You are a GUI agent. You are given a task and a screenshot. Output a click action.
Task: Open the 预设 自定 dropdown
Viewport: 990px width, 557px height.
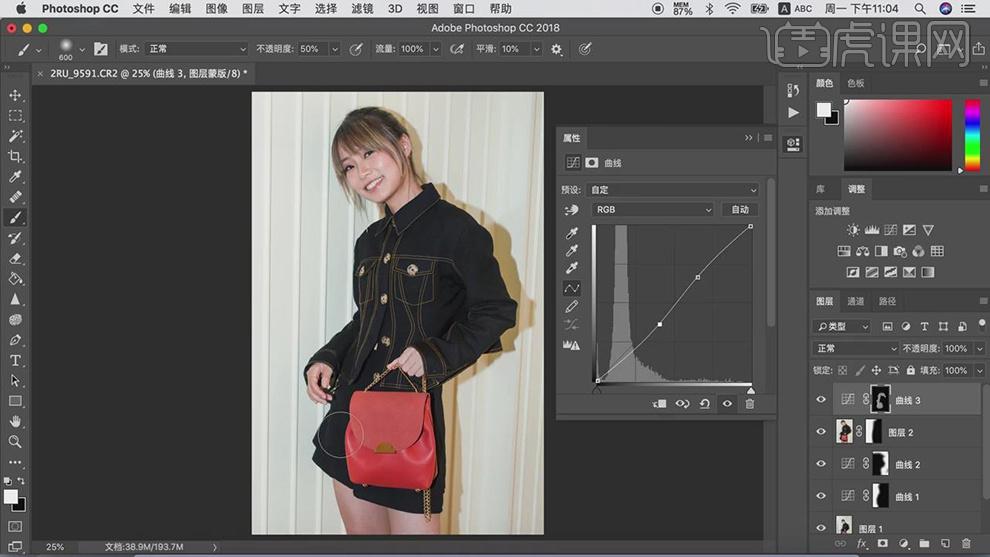[672, 189]
